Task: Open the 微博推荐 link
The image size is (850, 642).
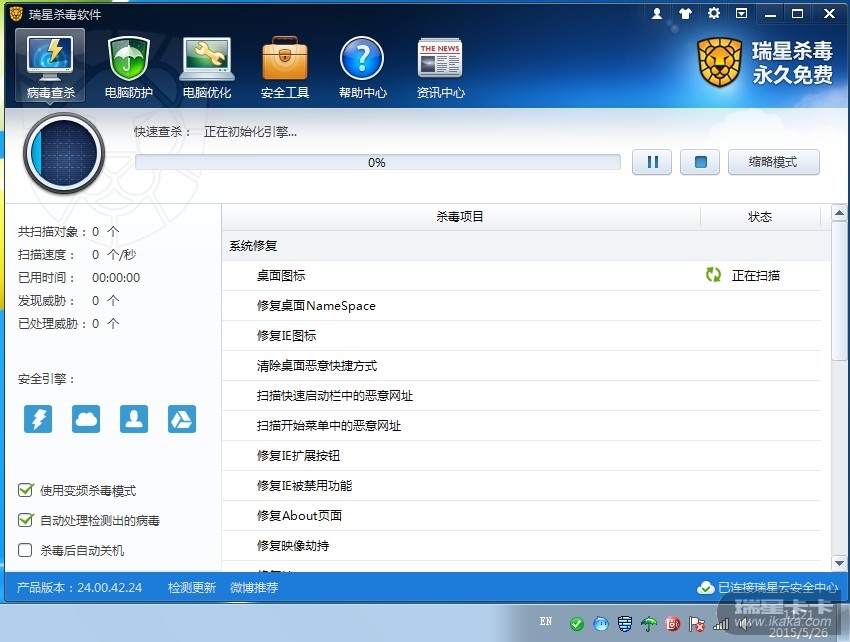Action: click(x=254, y=588)
